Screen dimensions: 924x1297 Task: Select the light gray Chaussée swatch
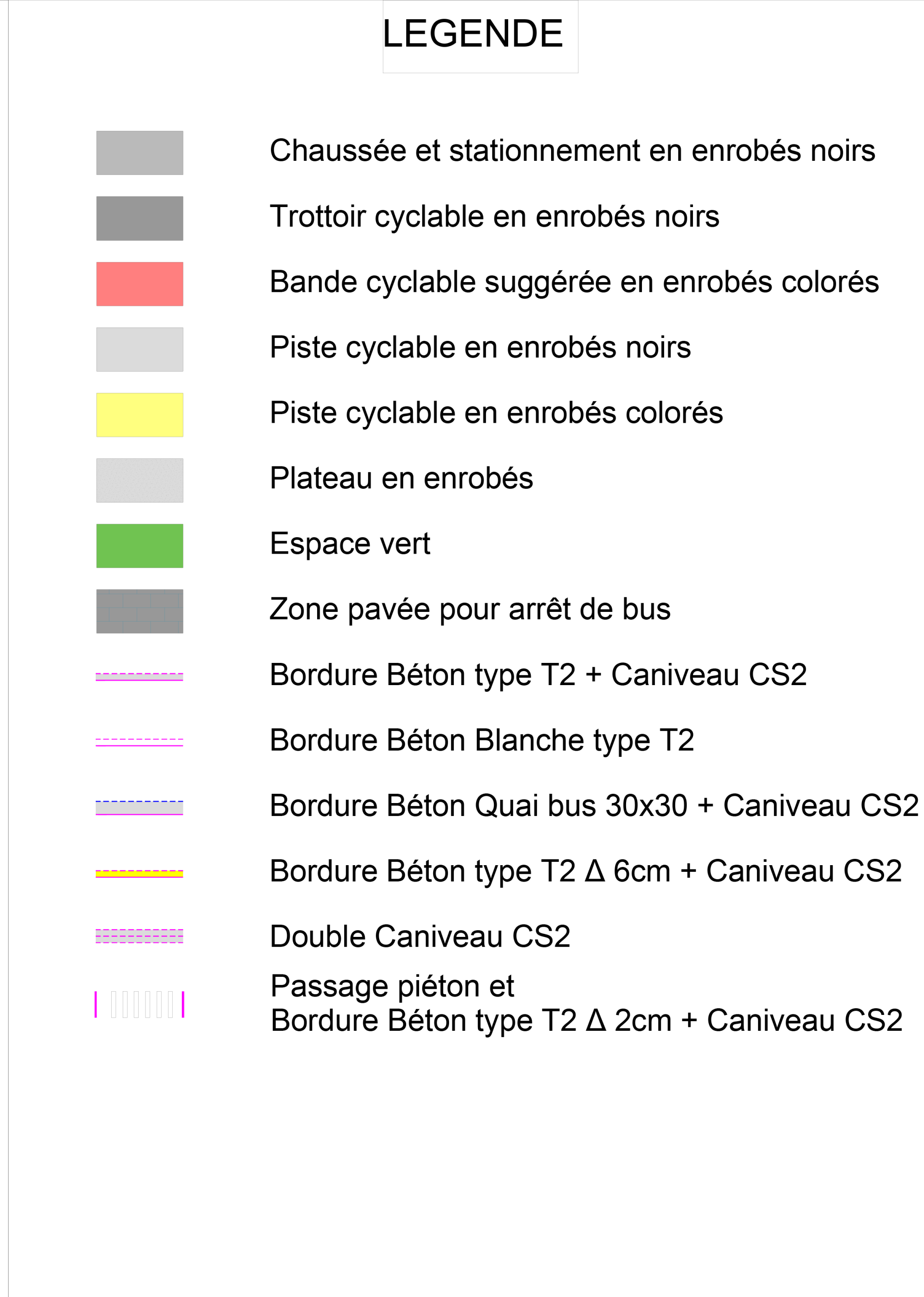click(140, 153)
